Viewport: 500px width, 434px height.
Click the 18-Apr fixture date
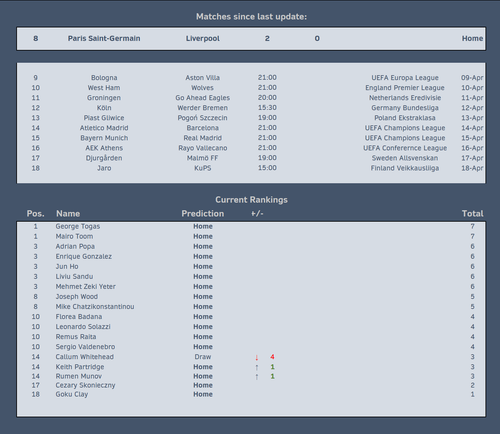pyautogui.click(x=472, y=168)
